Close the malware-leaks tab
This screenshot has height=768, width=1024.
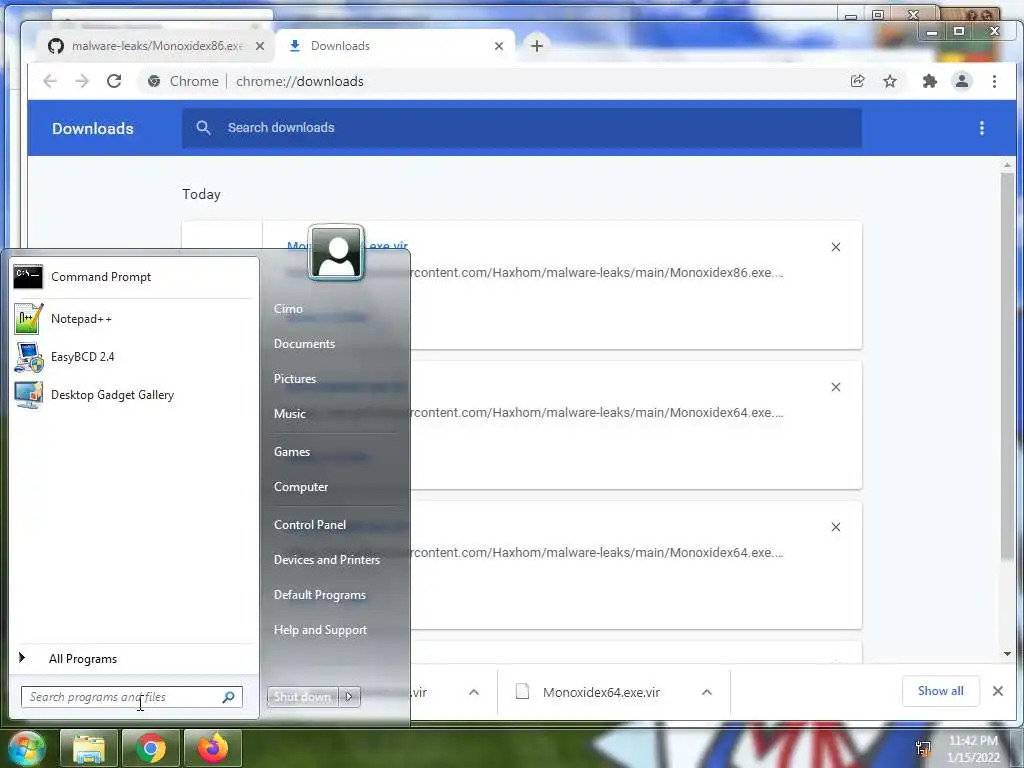click(x=260, y=46)
